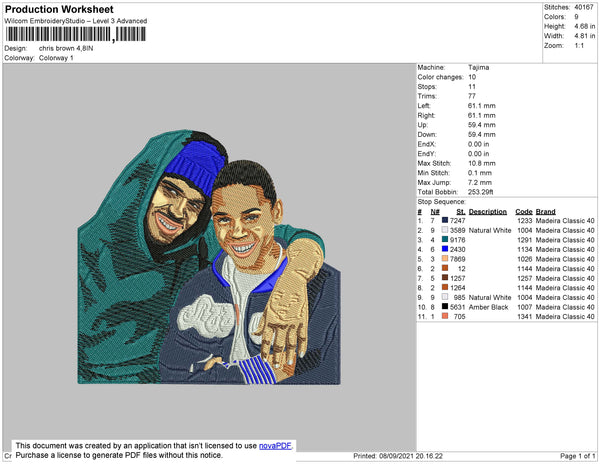Viewport: 600px width, 464px height.
Task: Click the Width value '4.81 in'
Action: [x=585, y=36]
